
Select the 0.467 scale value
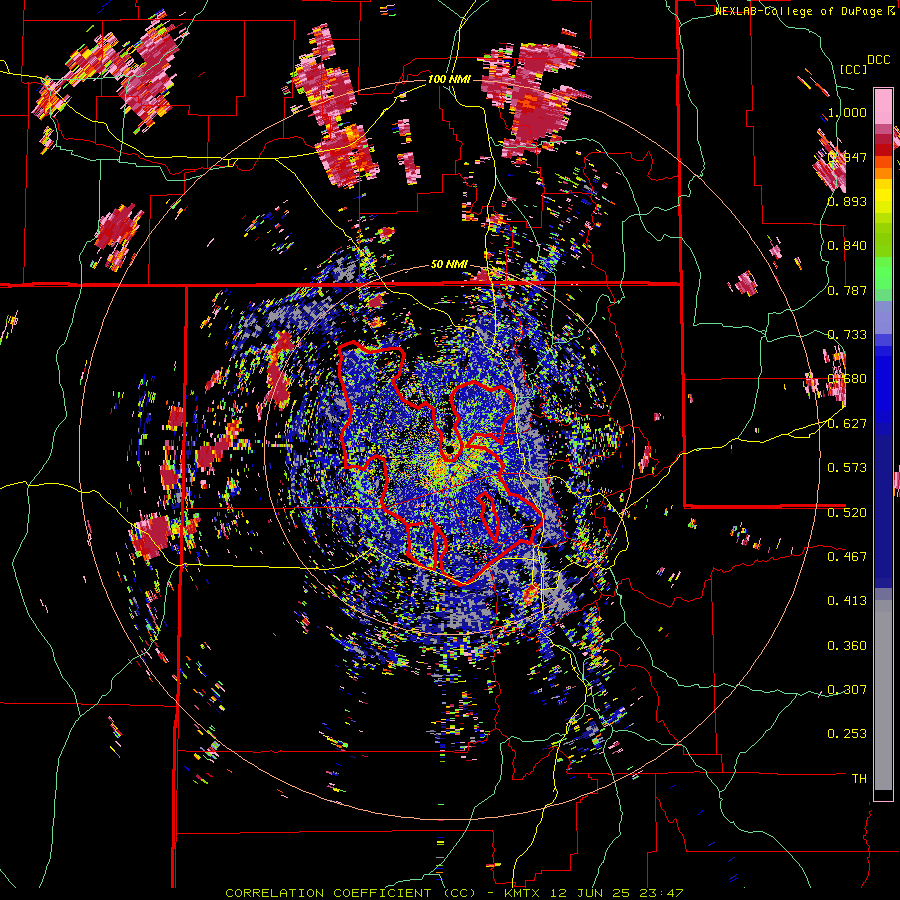[x=847, y=557]
